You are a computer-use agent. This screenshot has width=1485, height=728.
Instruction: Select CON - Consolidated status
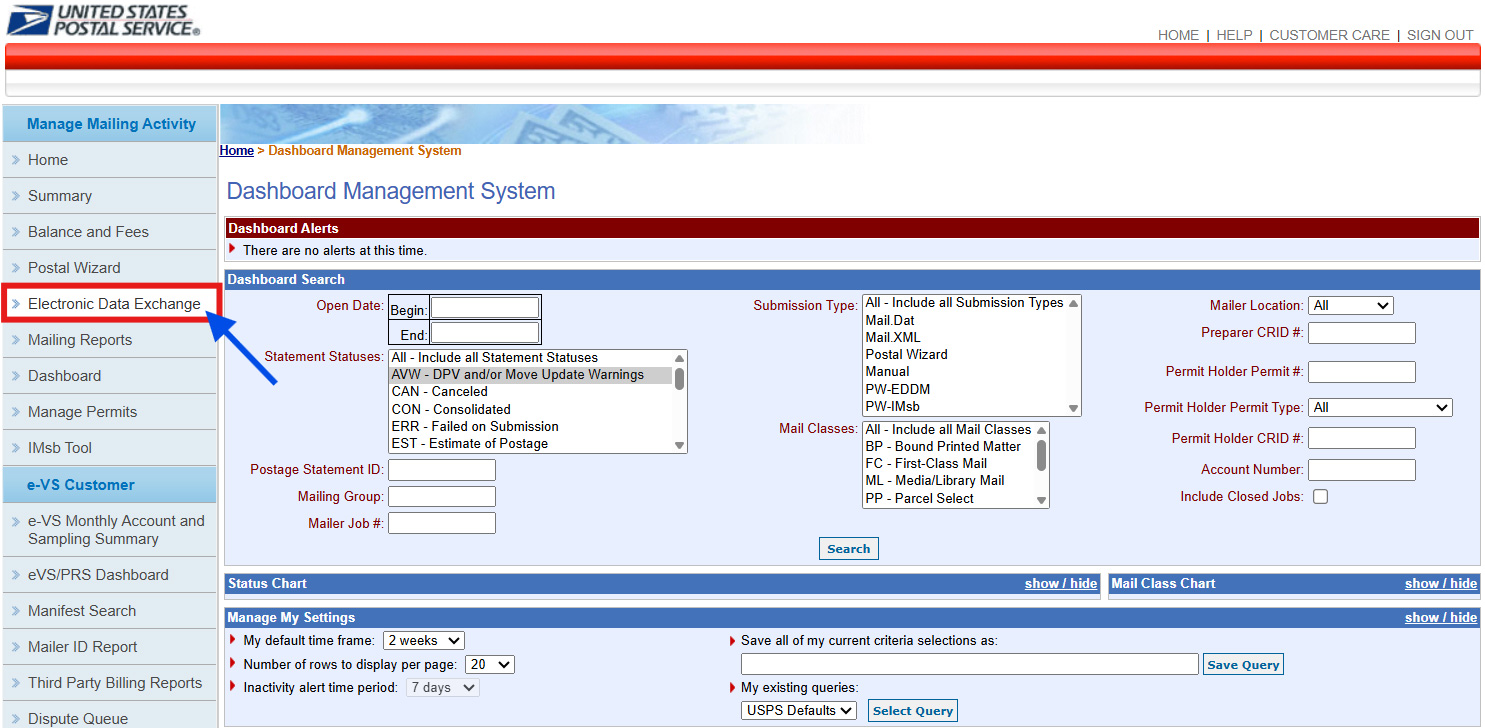pyautogui.click(x=530, y=409)
